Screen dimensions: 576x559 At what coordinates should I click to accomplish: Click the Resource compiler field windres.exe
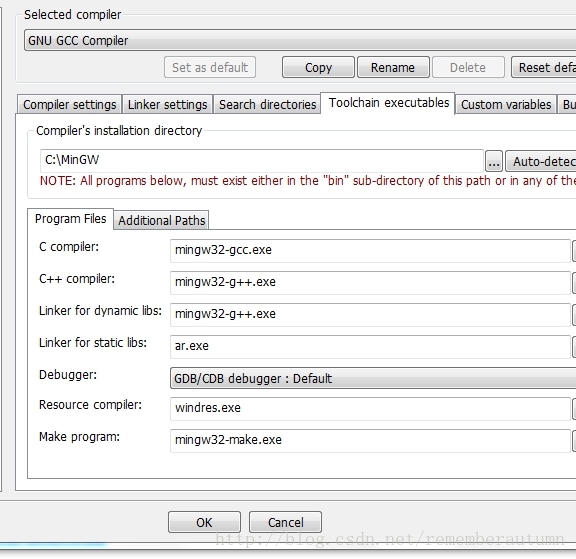click(x=370, y=408)
